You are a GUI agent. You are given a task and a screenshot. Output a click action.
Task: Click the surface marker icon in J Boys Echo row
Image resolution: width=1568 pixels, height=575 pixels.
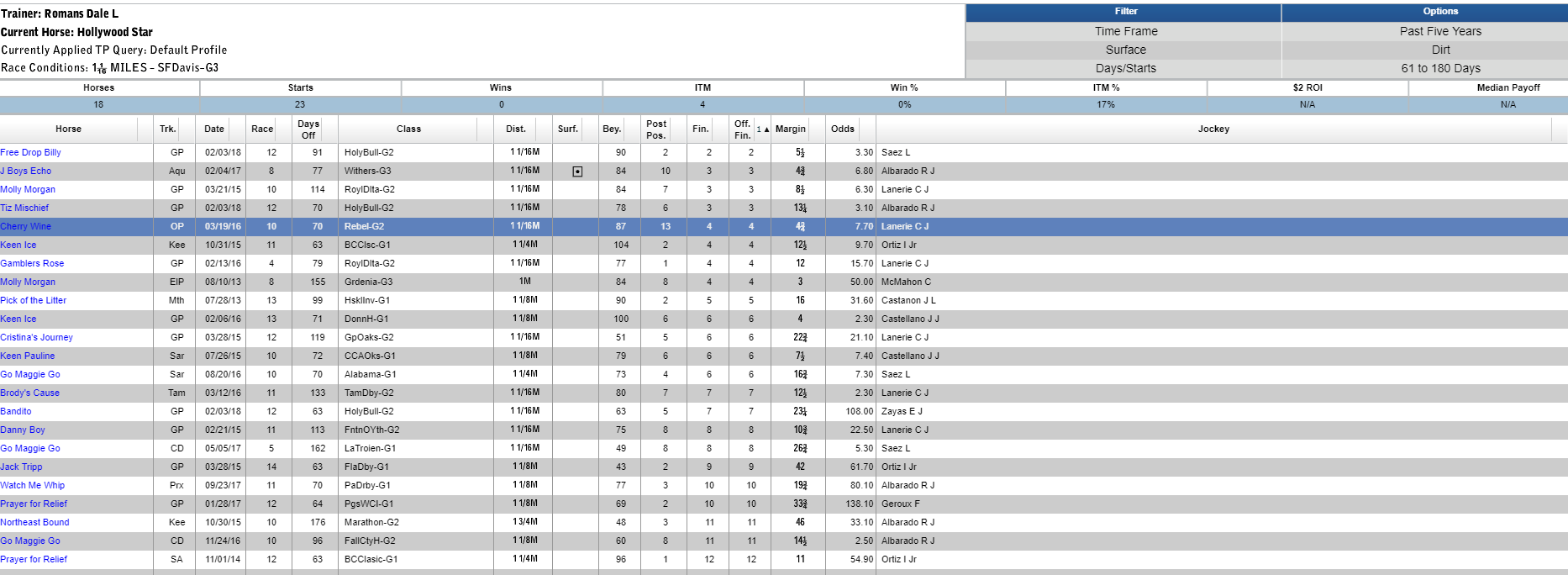(577, 171)
